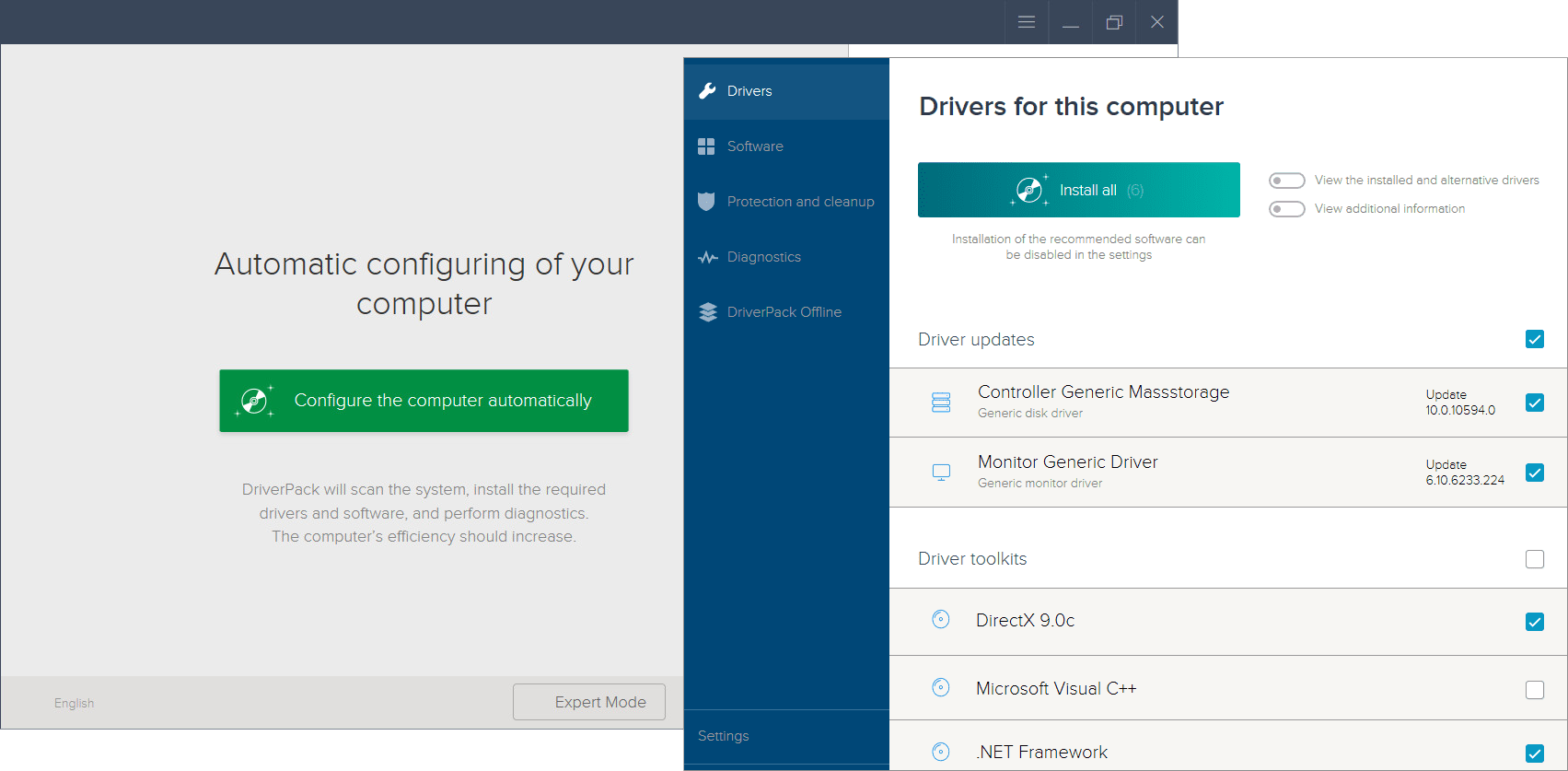Check the Microsoft Visual C++ checkbox

[x=1535, y=690]
